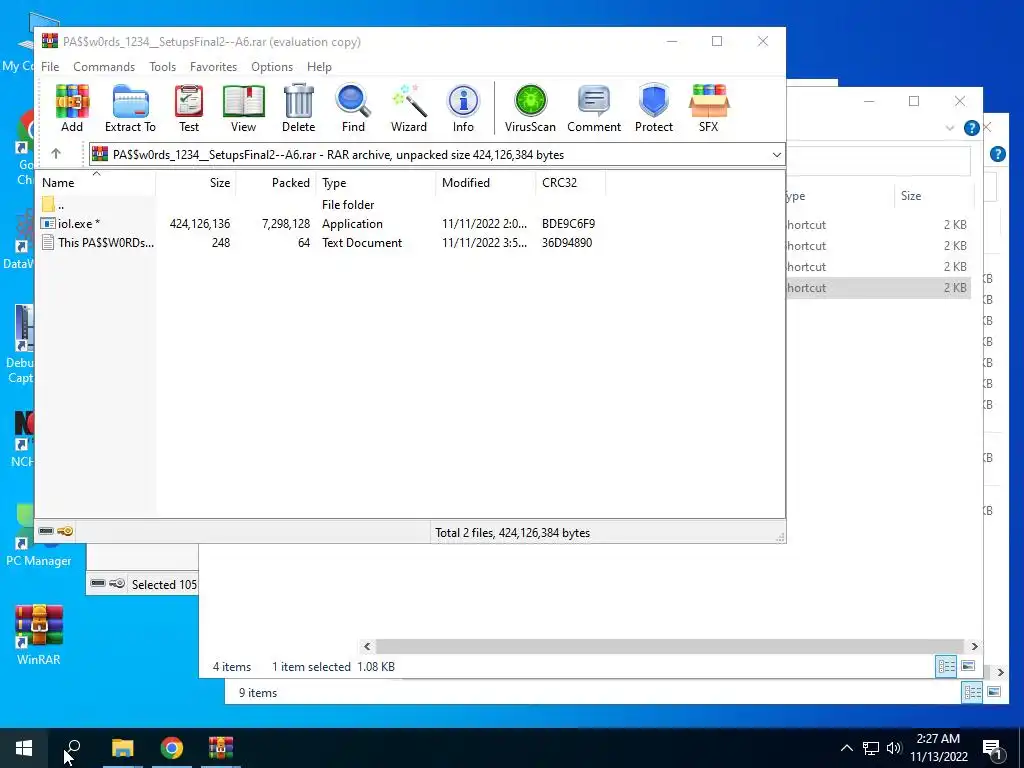The height and width of the screenshot is (768, 1024).
Task: Sort by the CRC32 column header
Action: coord(571,183)
